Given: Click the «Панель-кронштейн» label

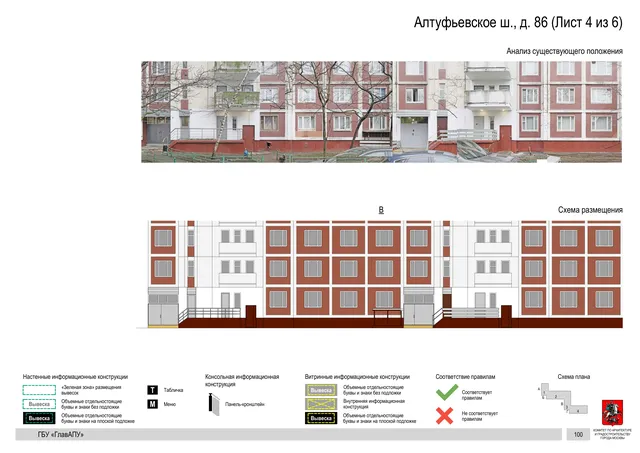Looking at the screenshot, I should (x=244, y=404).
